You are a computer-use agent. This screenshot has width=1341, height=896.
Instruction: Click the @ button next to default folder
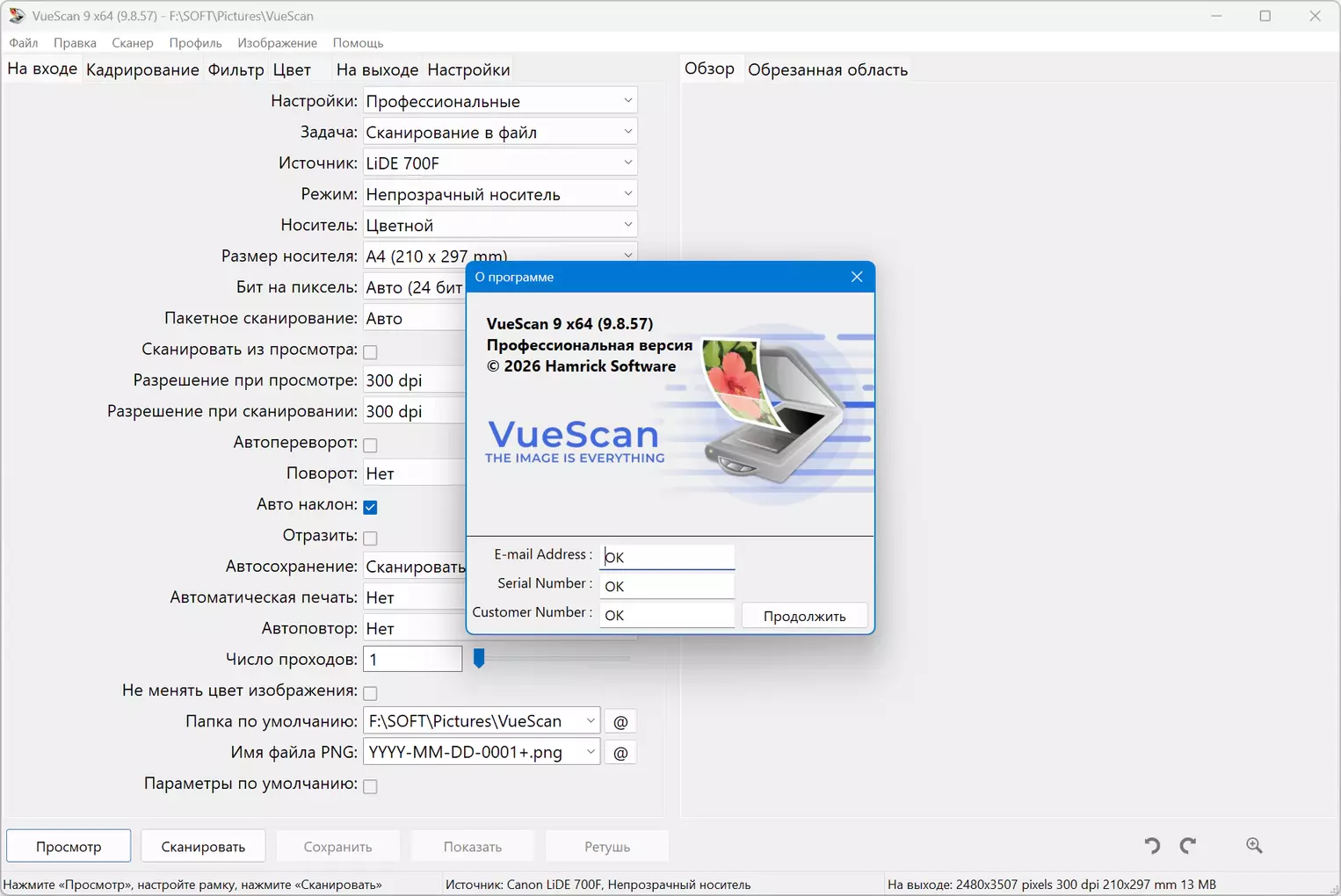[620, 721]
